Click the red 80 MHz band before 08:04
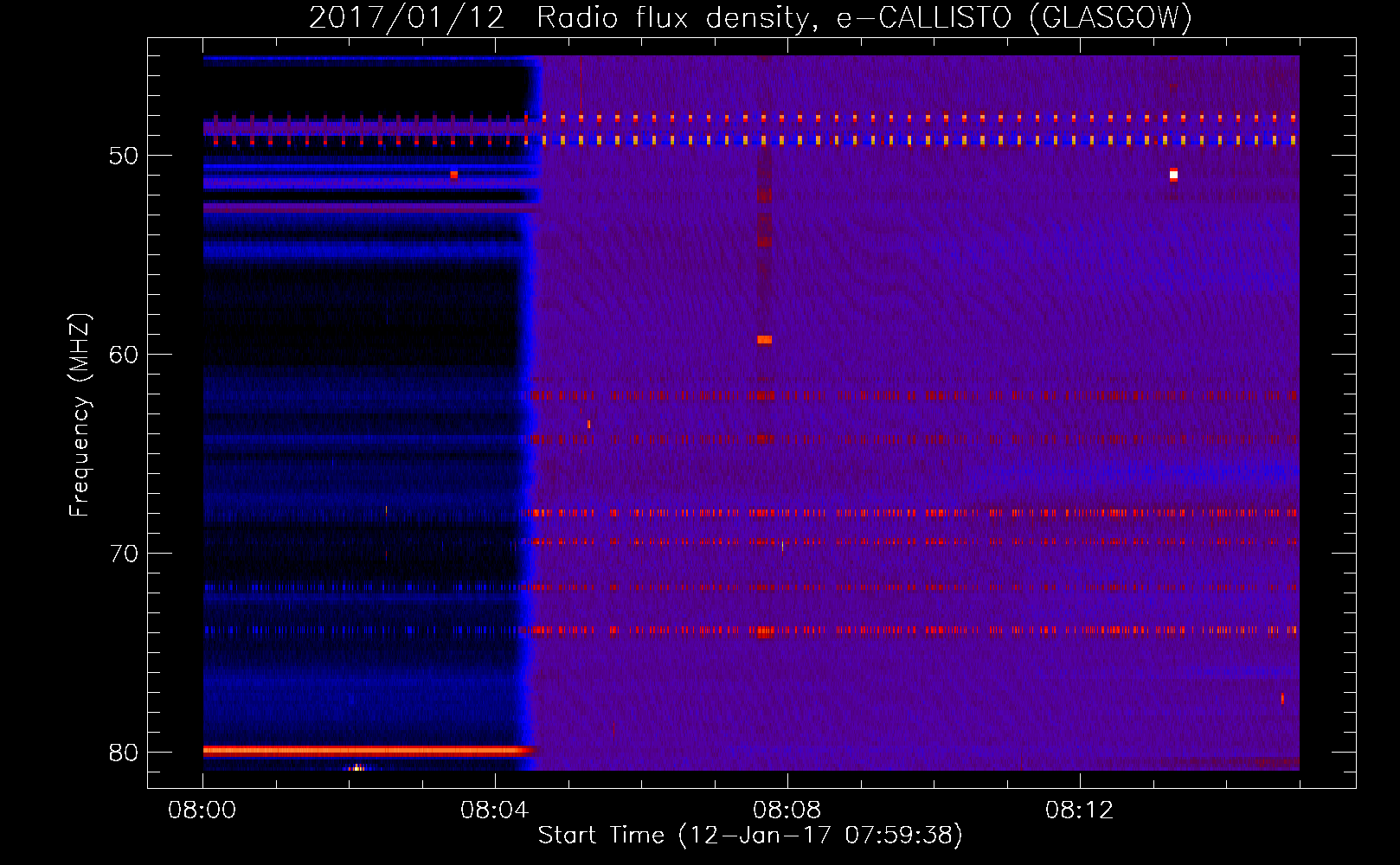Screen dimensions: 1400x865 click(x=368, y=751)
